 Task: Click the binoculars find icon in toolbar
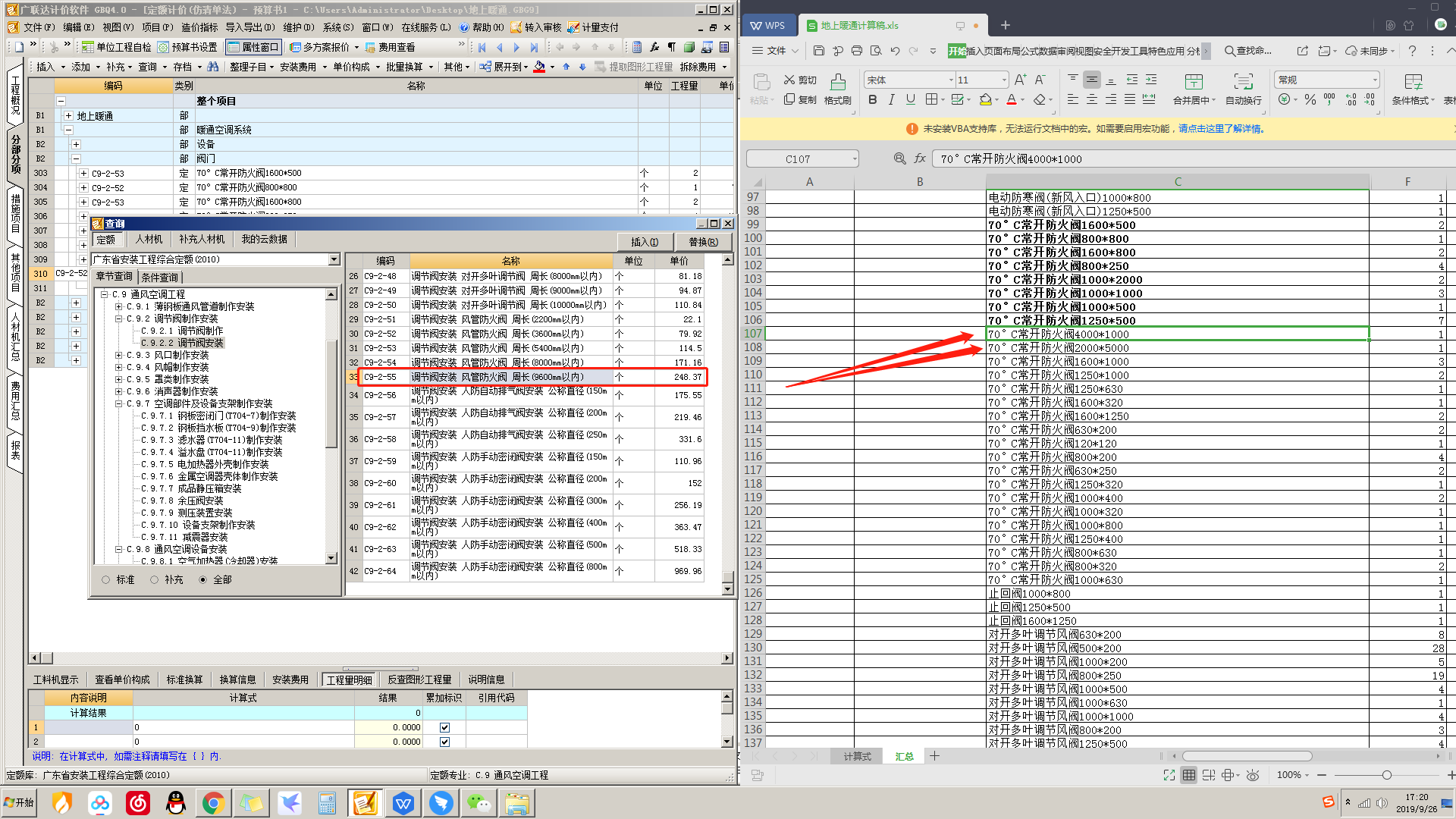coord(213,67)
